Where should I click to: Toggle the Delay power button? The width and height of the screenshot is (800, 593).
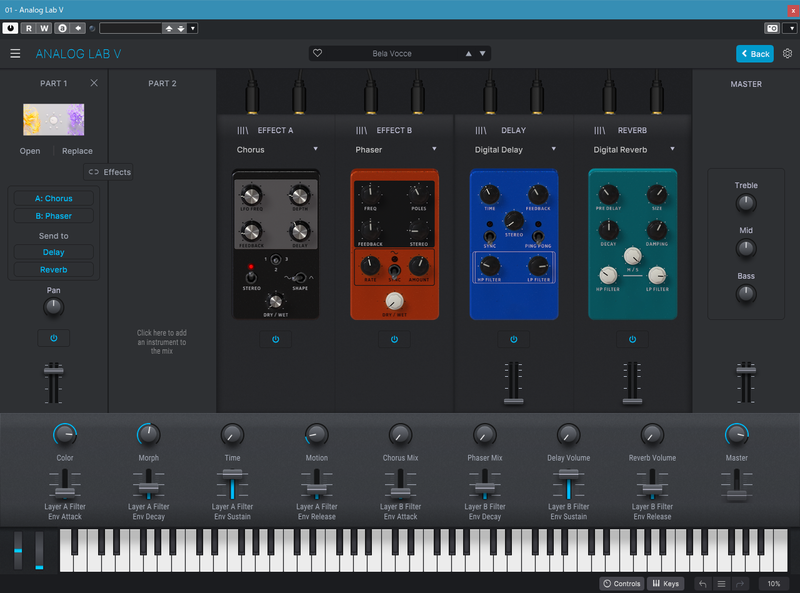(514, 339)
